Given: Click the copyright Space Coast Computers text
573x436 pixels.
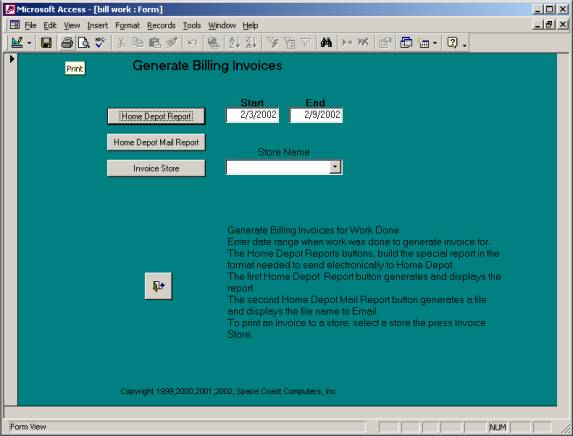Looking at the screenshot, I should [x=228, y=391].
